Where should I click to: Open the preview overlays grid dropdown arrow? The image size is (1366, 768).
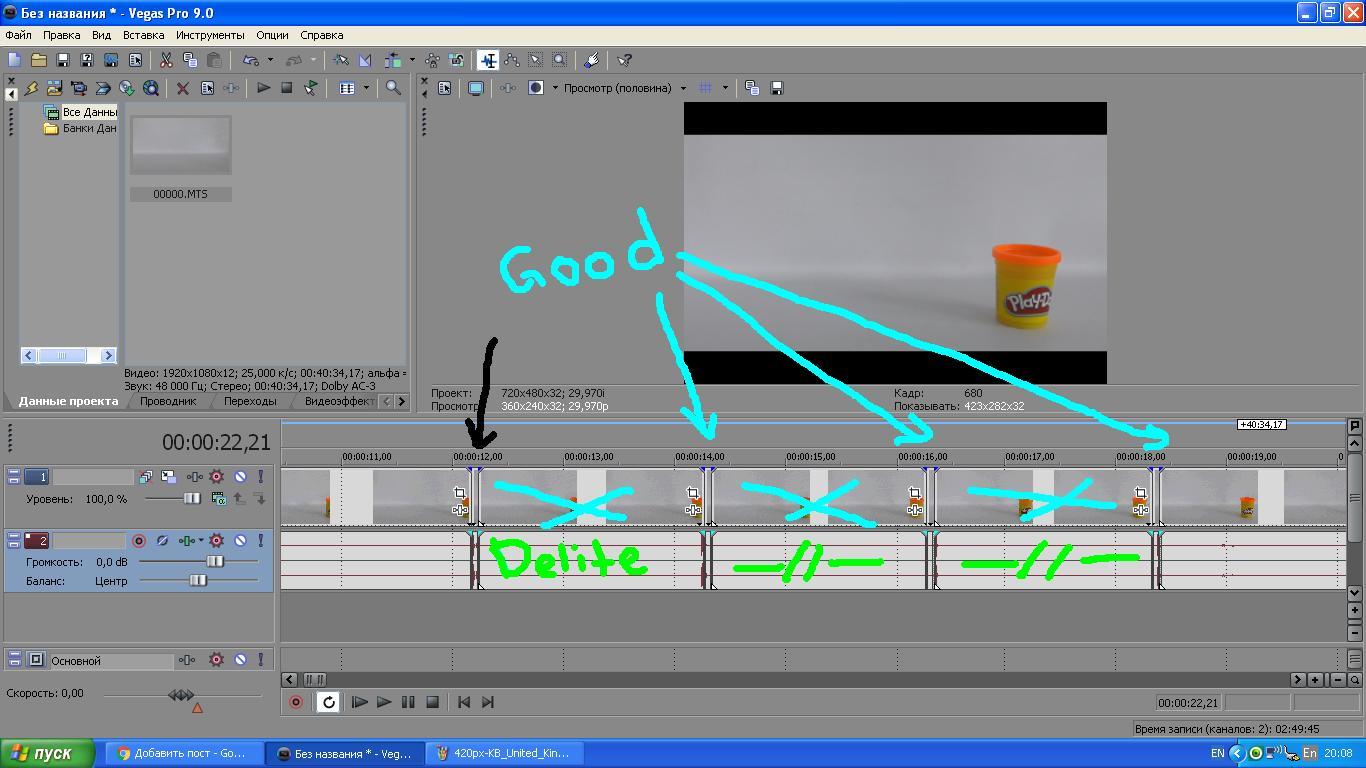(x=725, y=88)
